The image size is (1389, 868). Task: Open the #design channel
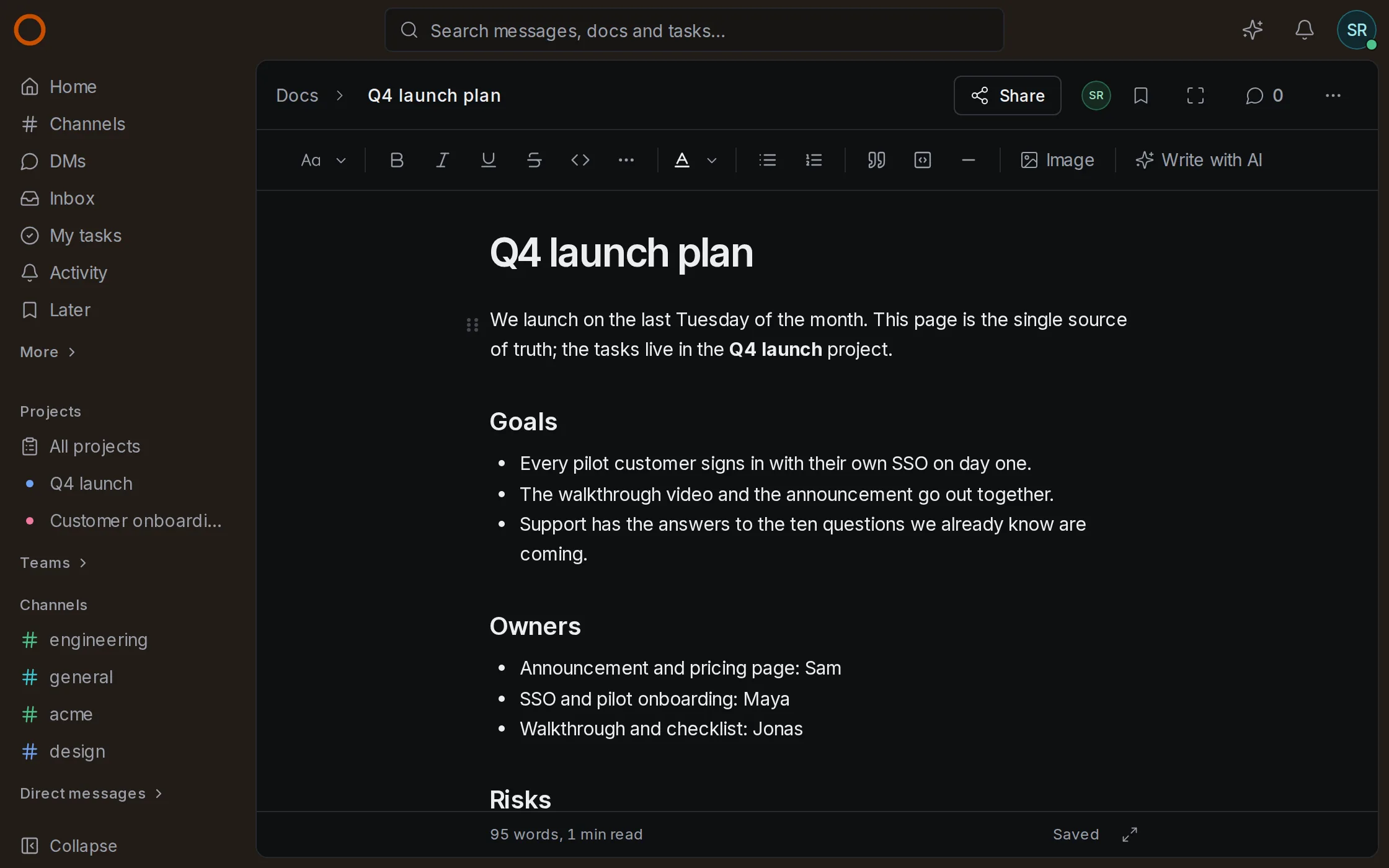coord(128,751)
